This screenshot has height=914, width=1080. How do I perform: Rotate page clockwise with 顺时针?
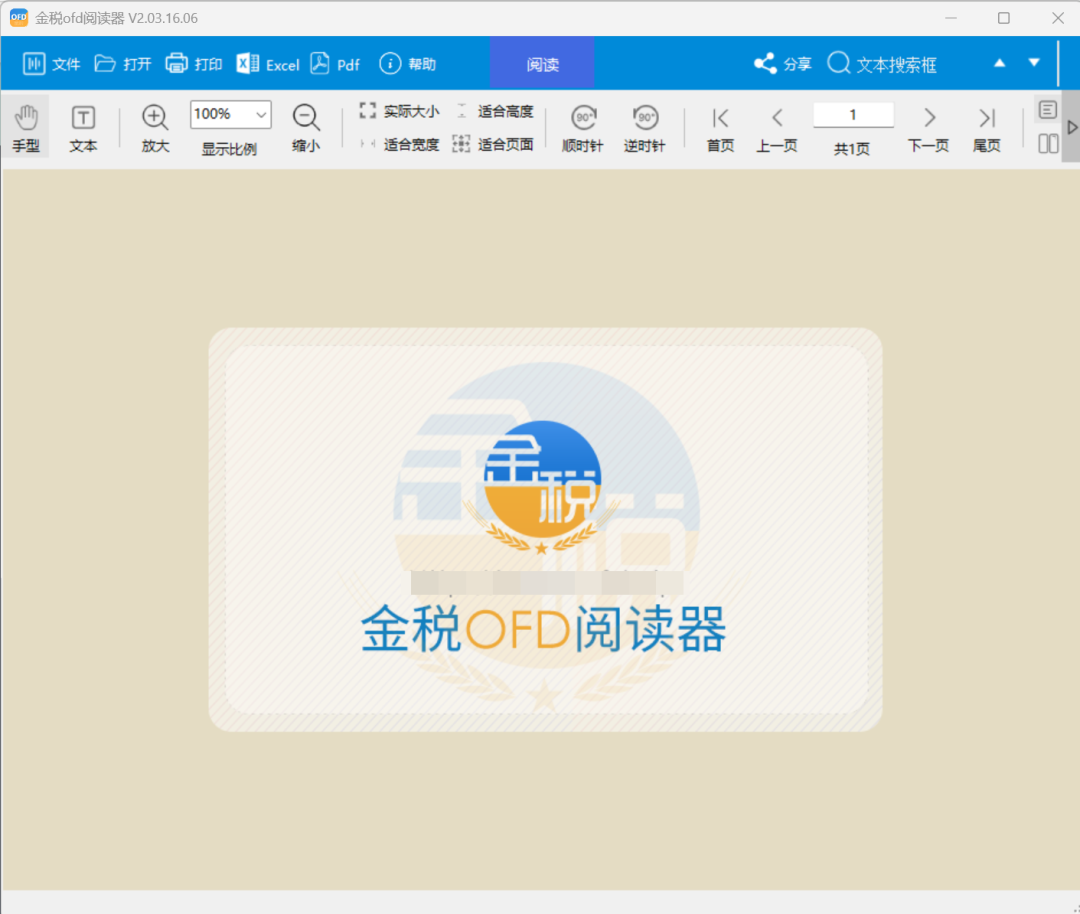coord(582,125)
